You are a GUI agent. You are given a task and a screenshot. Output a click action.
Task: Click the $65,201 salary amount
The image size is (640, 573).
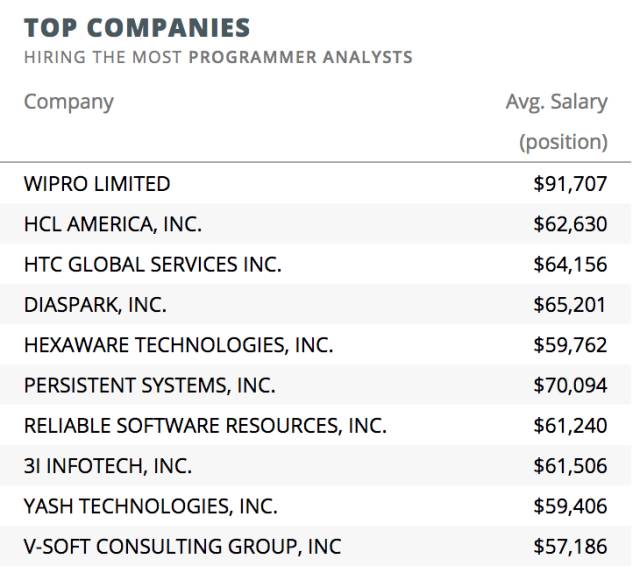click(570, 305)
